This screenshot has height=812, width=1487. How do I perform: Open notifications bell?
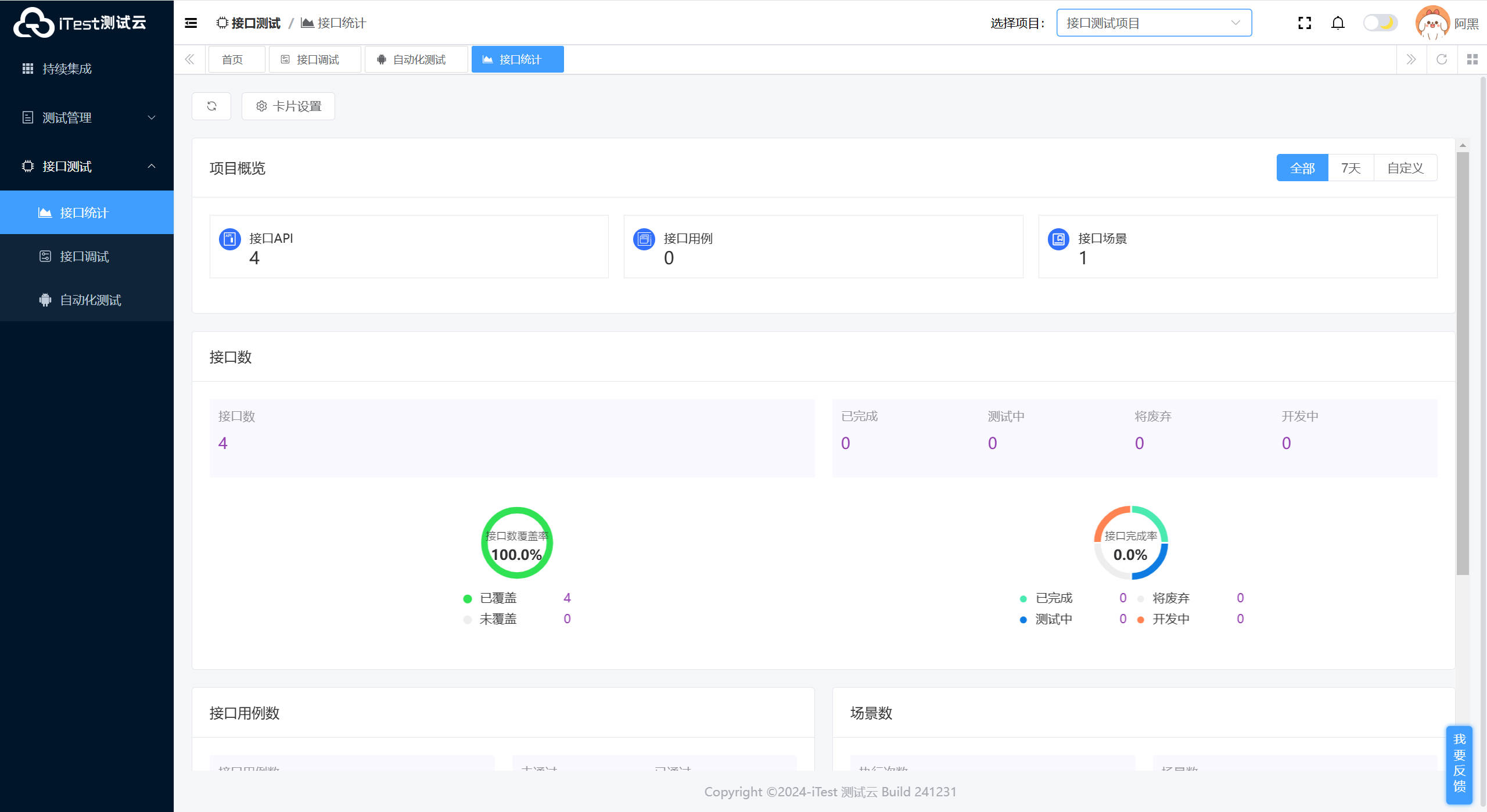1338,23
